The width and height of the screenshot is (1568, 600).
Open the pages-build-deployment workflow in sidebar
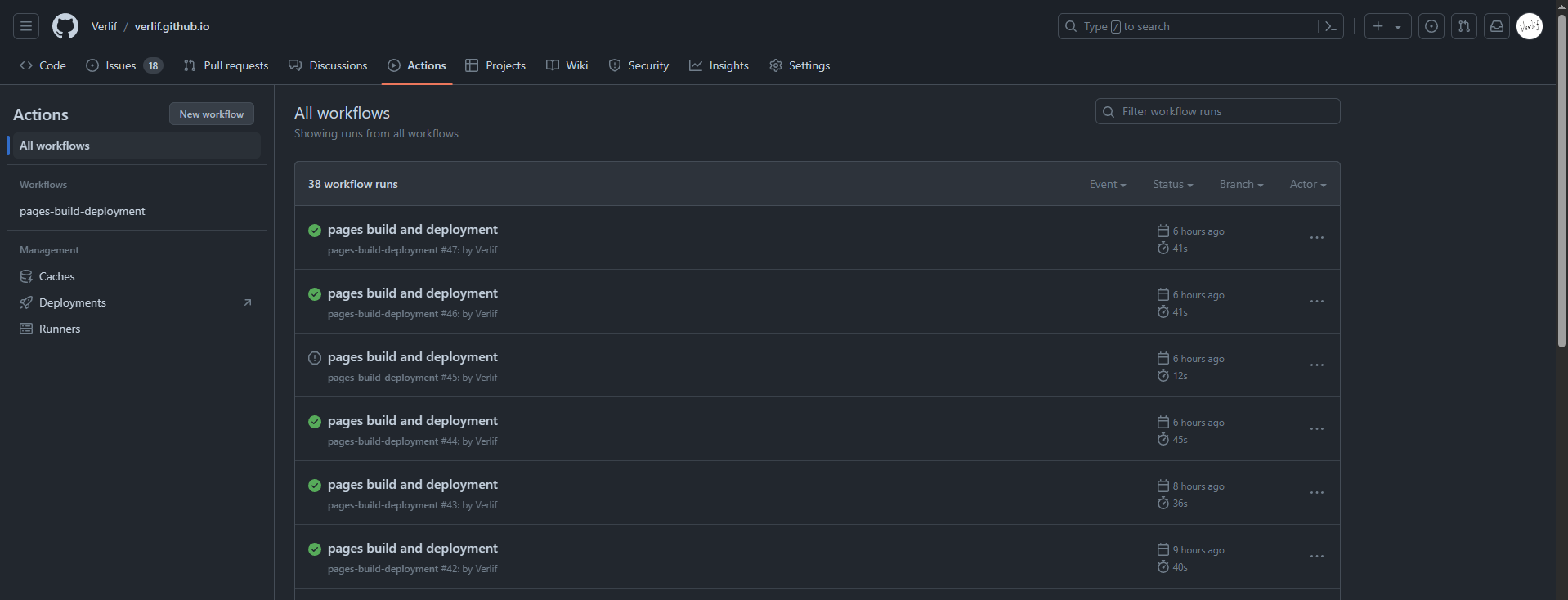83,211
